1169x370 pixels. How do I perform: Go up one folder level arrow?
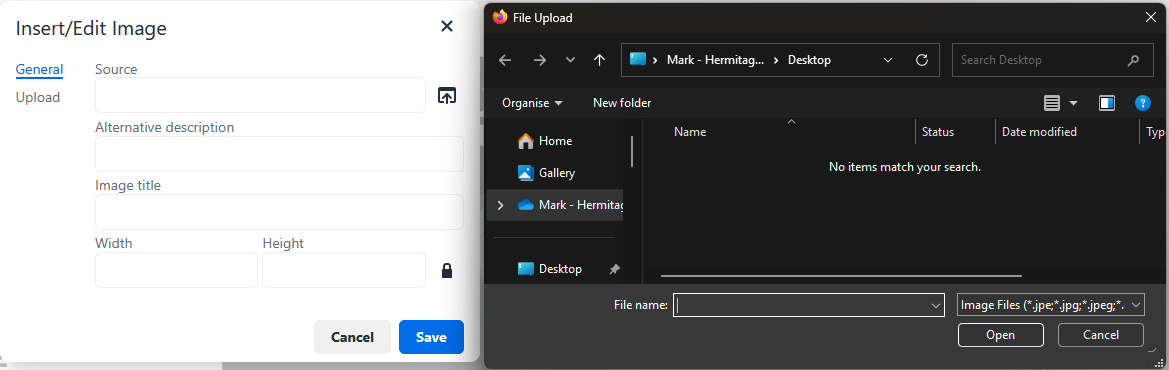click(x=599, y=60)
